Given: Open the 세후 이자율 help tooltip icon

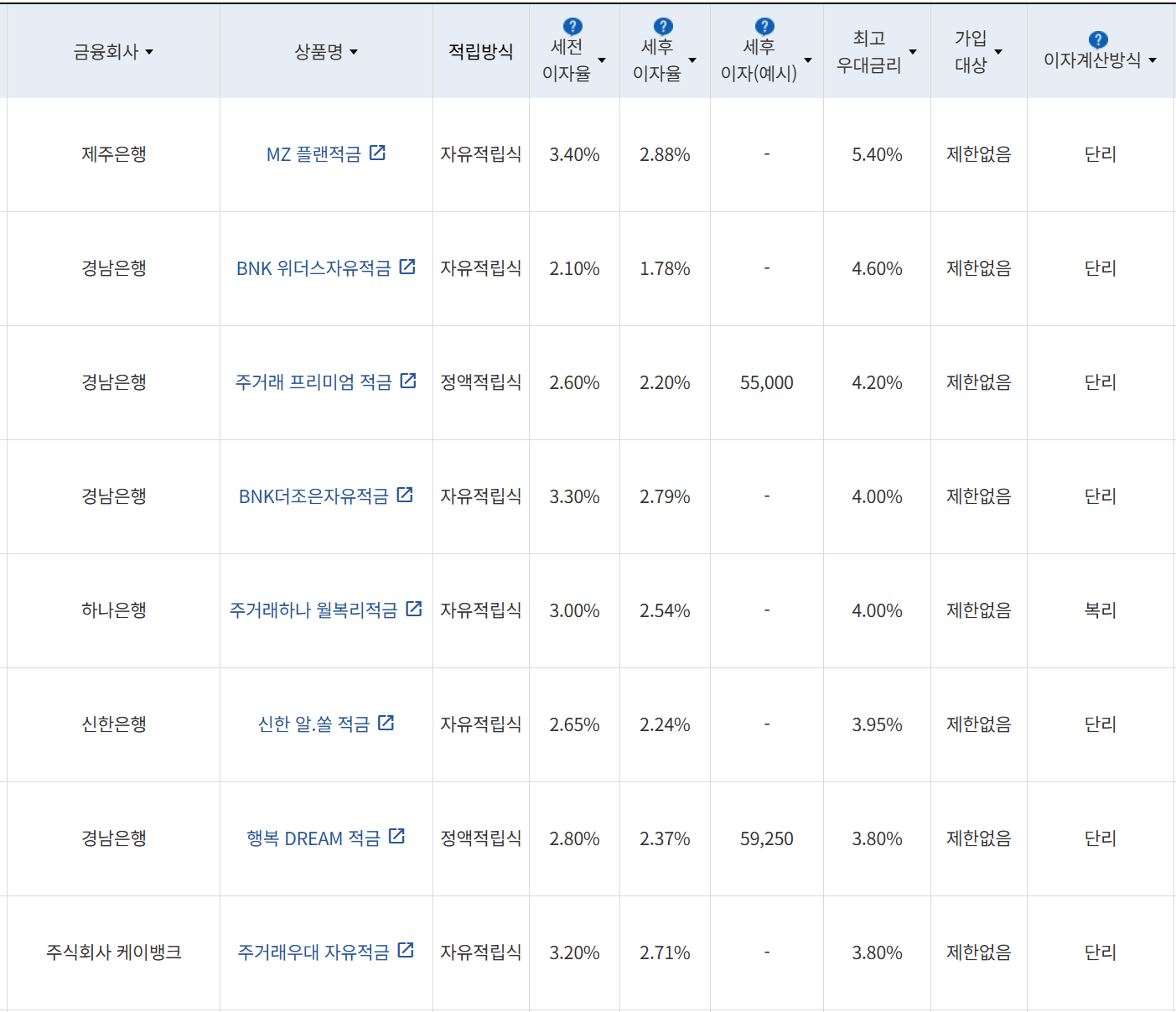Looking at the screenshot, I should 665,24.
